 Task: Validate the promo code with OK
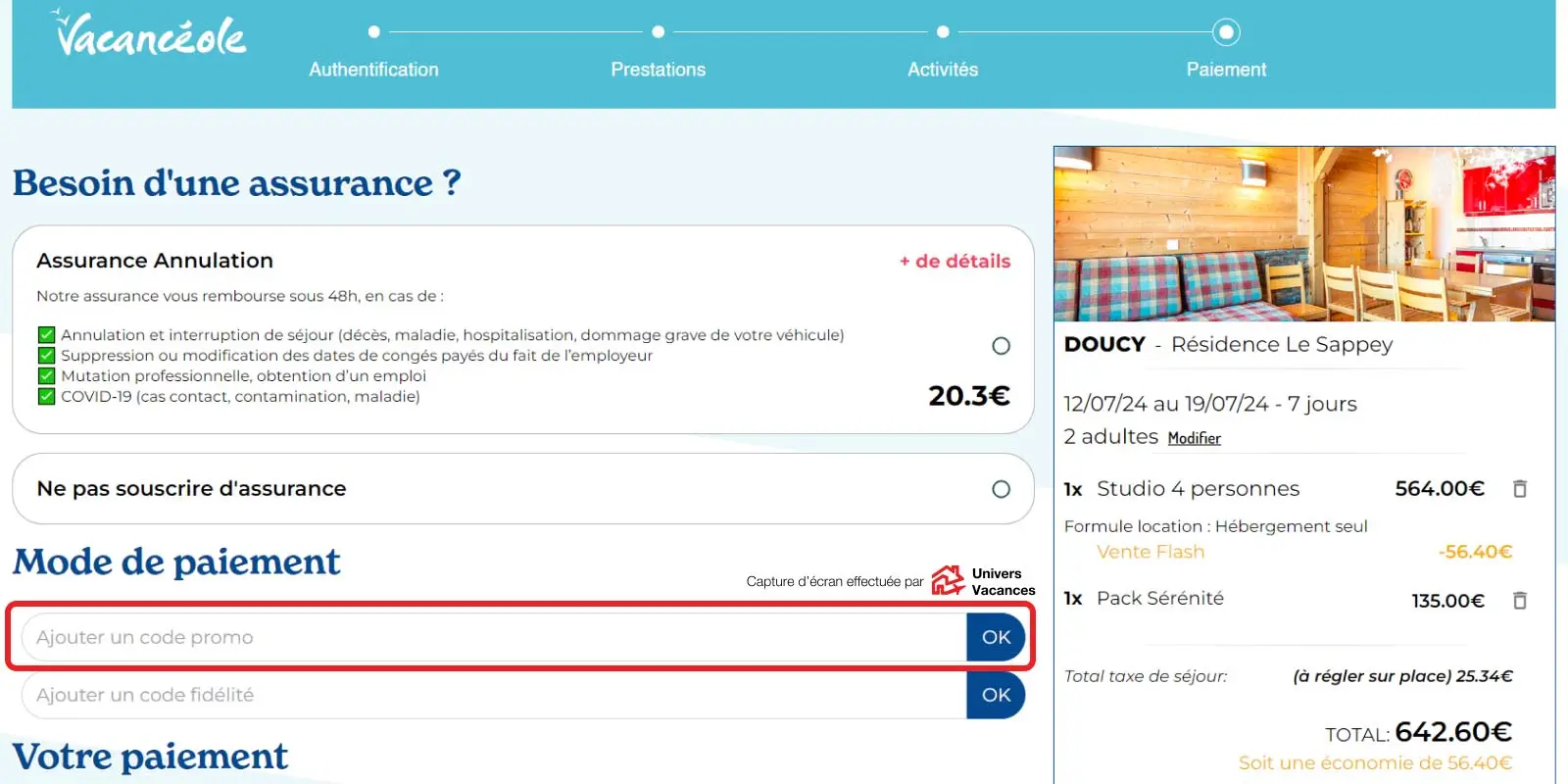pyautogui.click(x=996, y=637)
